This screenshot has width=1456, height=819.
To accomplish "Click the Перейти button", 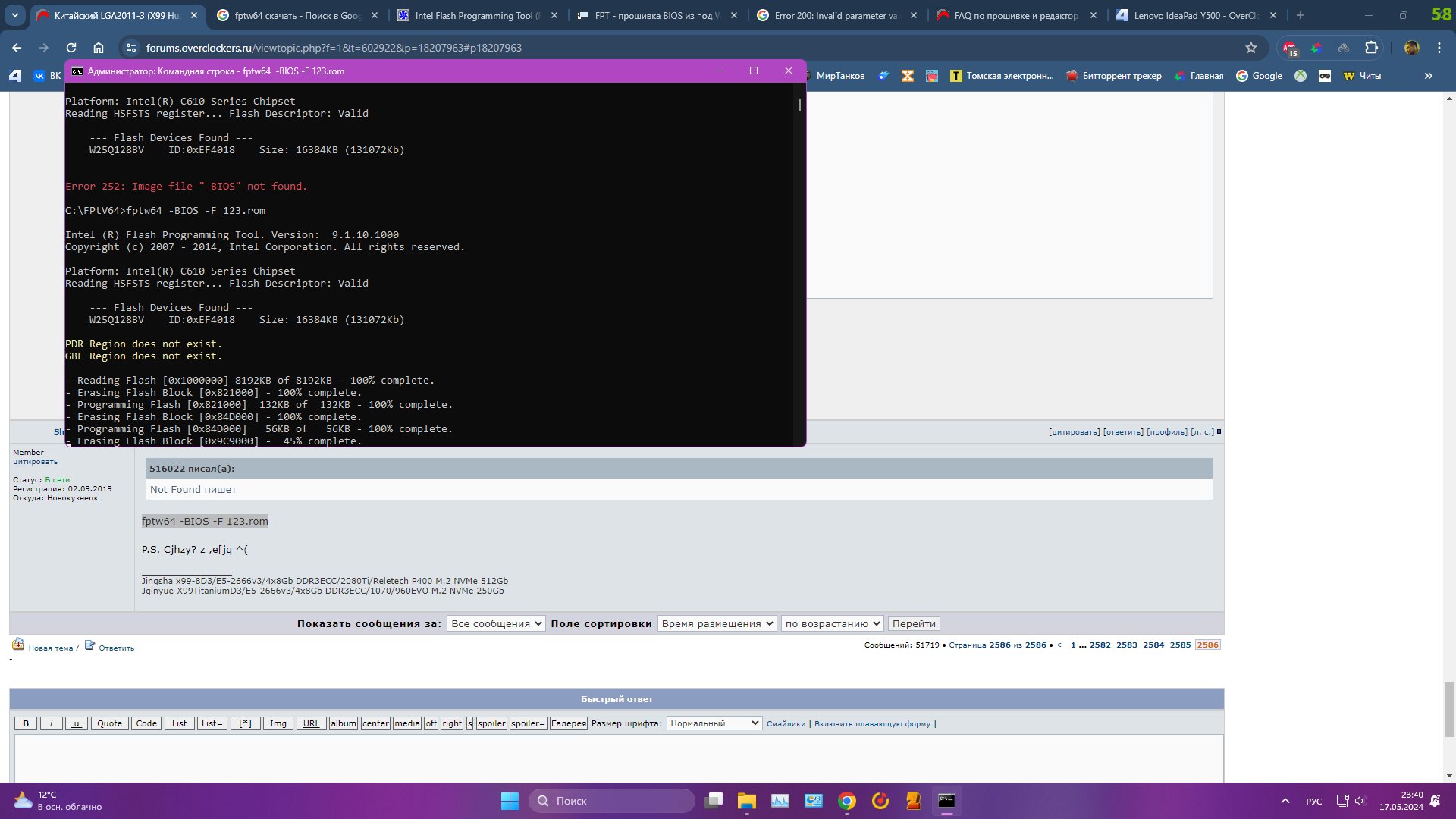I will click(914, 623).
